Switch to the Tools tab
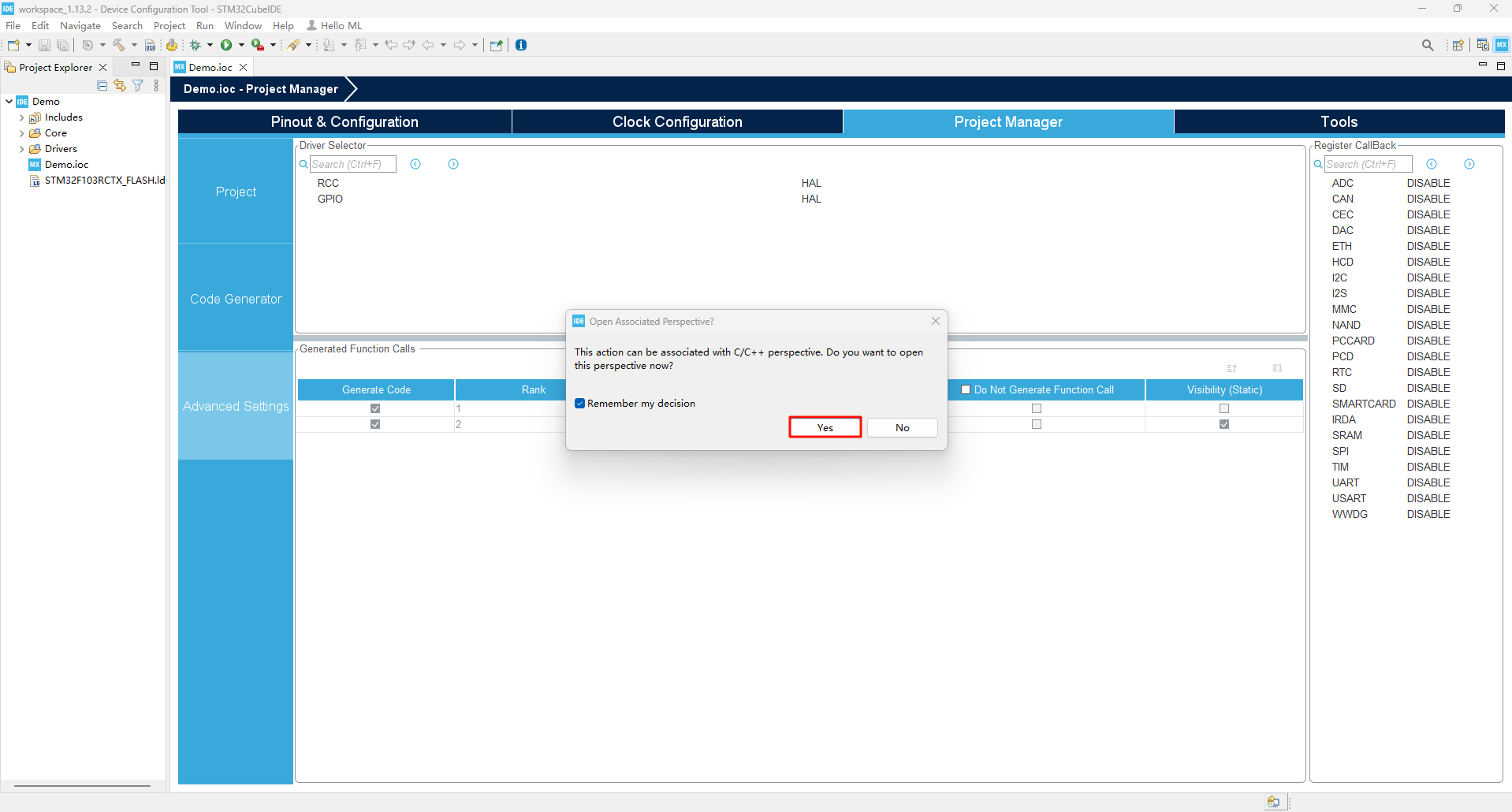Image resolution: width=1512 pixels, height=812 pixels. tap(1339, 121)
